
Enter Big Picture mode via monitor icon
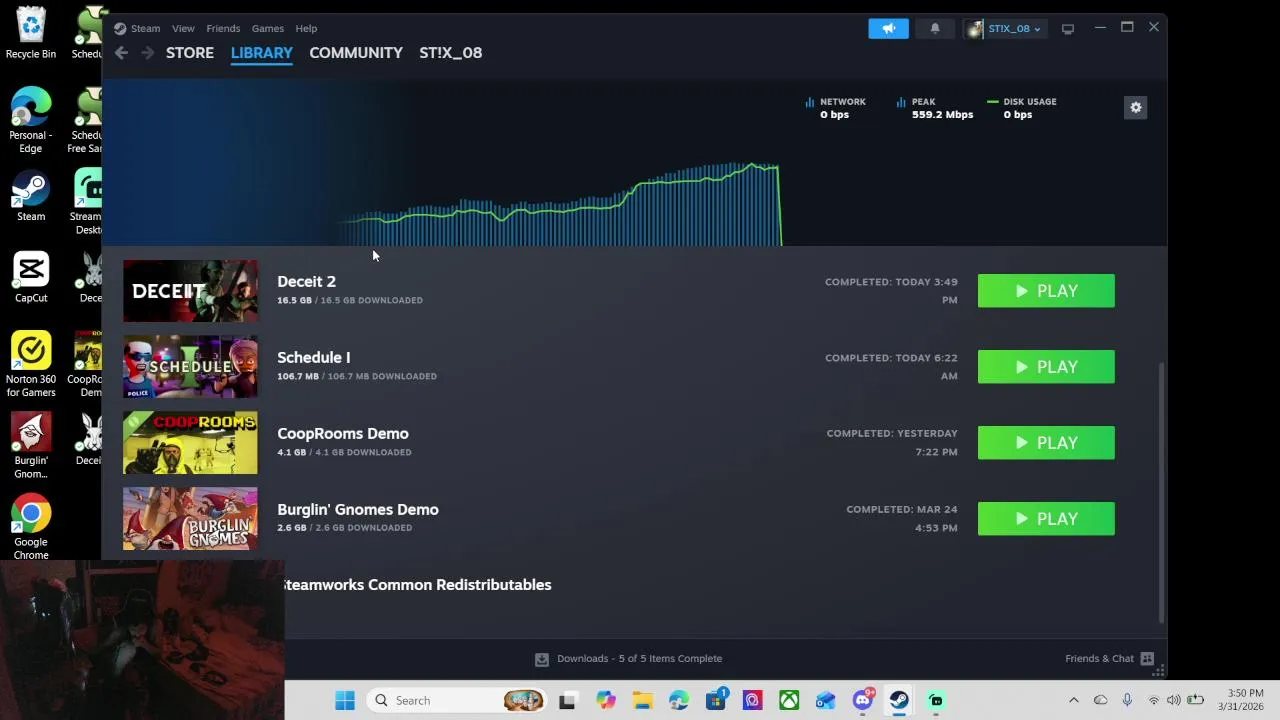tap(1068, 29)
